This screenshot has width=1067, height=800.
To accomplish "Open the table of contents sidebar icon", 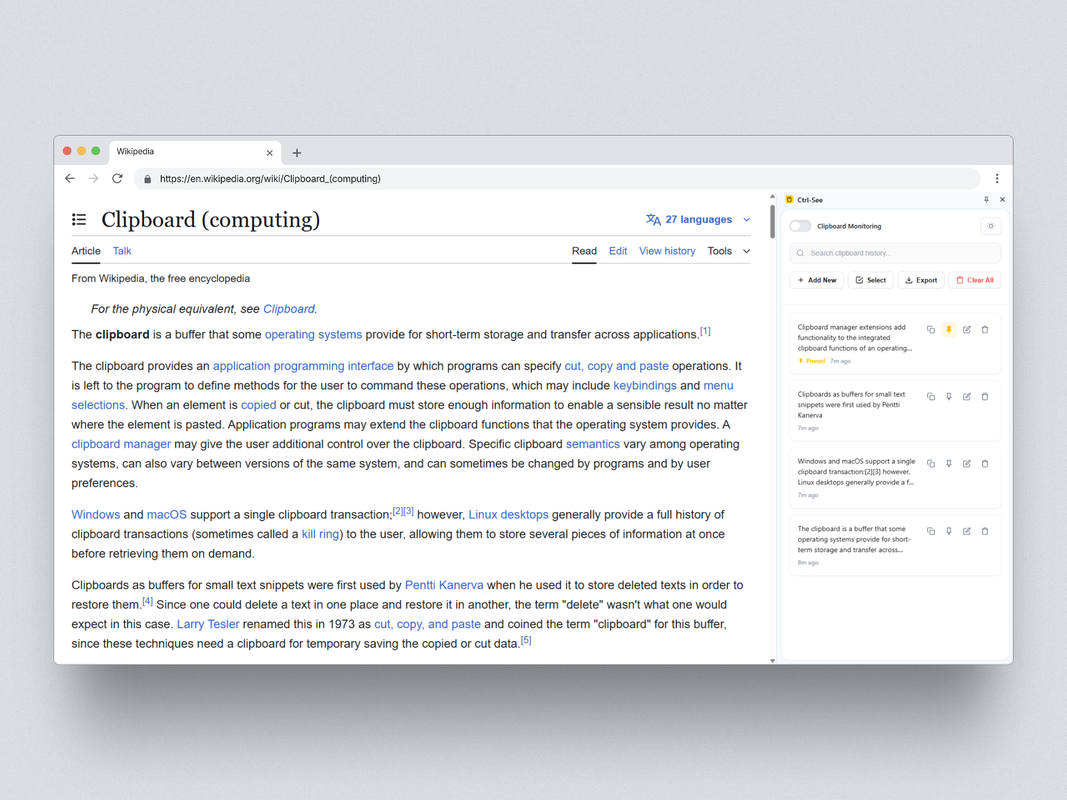I will [x=79, y=219].
